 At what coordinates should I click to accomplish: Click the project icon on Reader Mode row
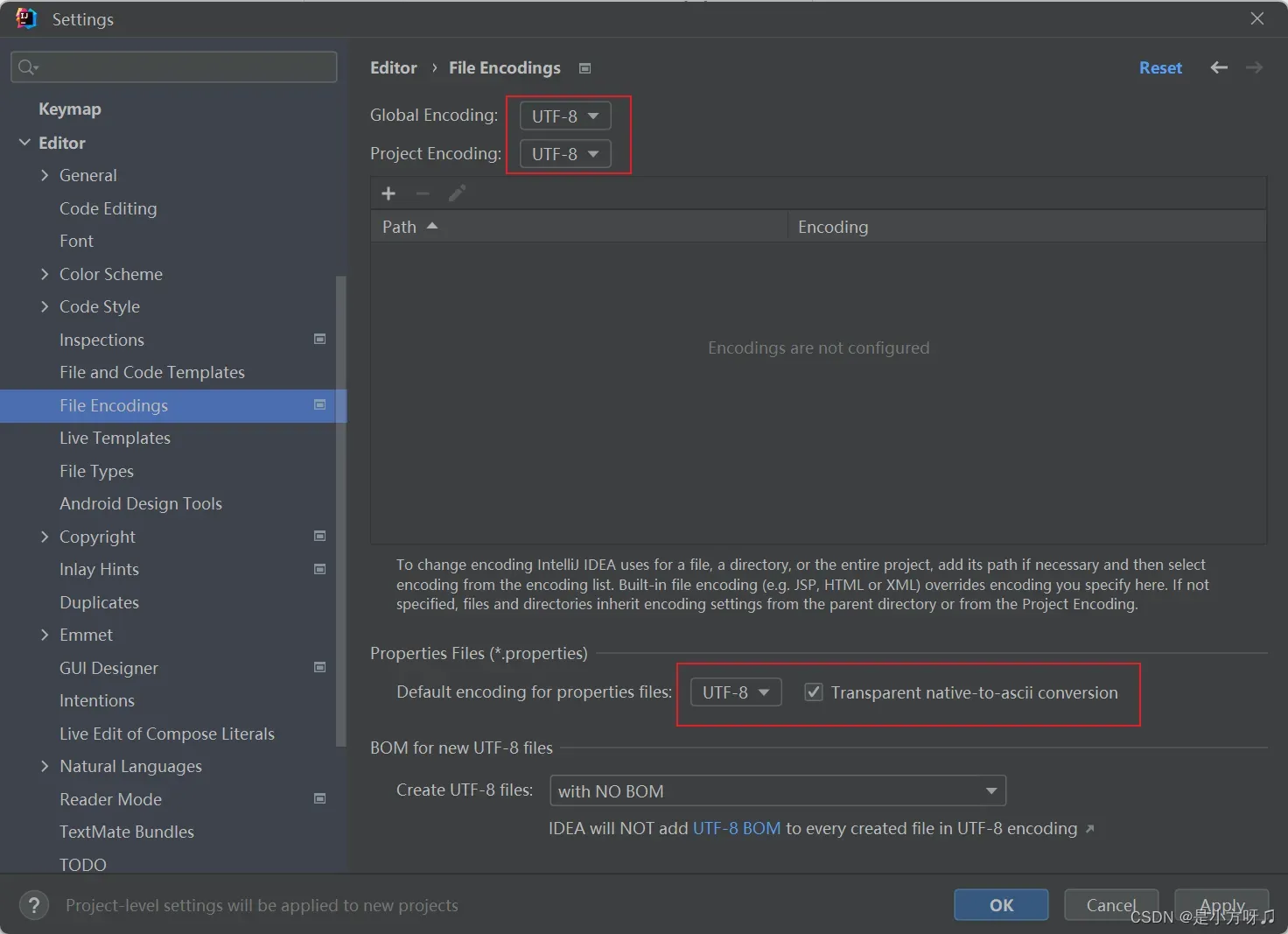320,798
